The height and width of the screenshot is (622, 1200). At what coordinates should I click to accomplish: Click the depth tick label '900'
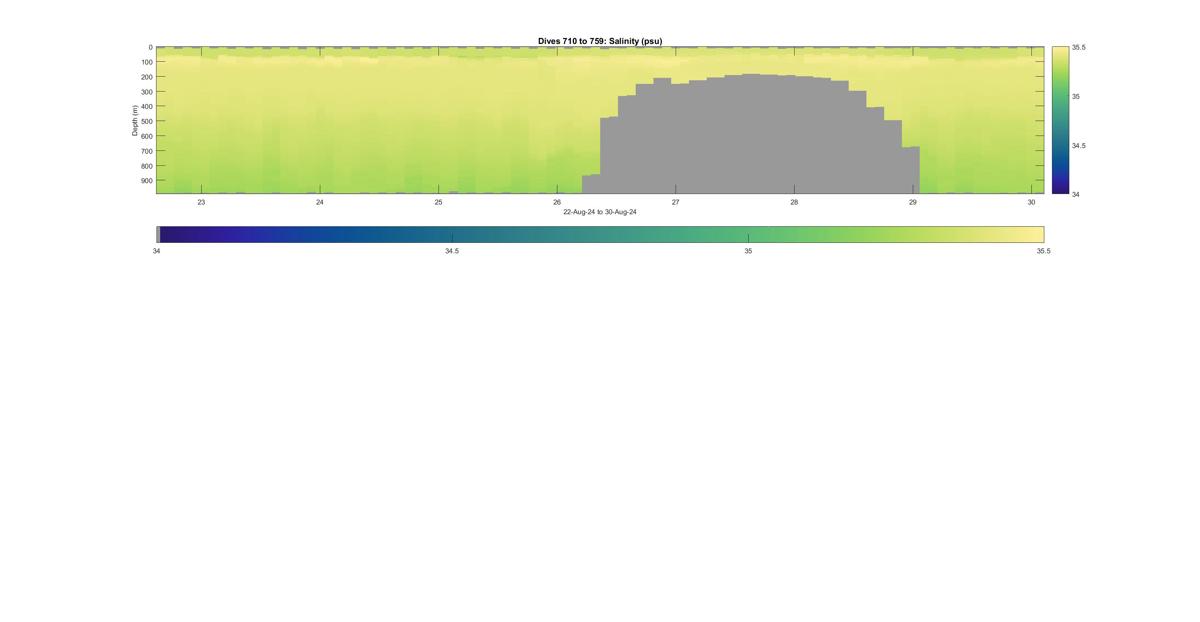click(146, 181)
